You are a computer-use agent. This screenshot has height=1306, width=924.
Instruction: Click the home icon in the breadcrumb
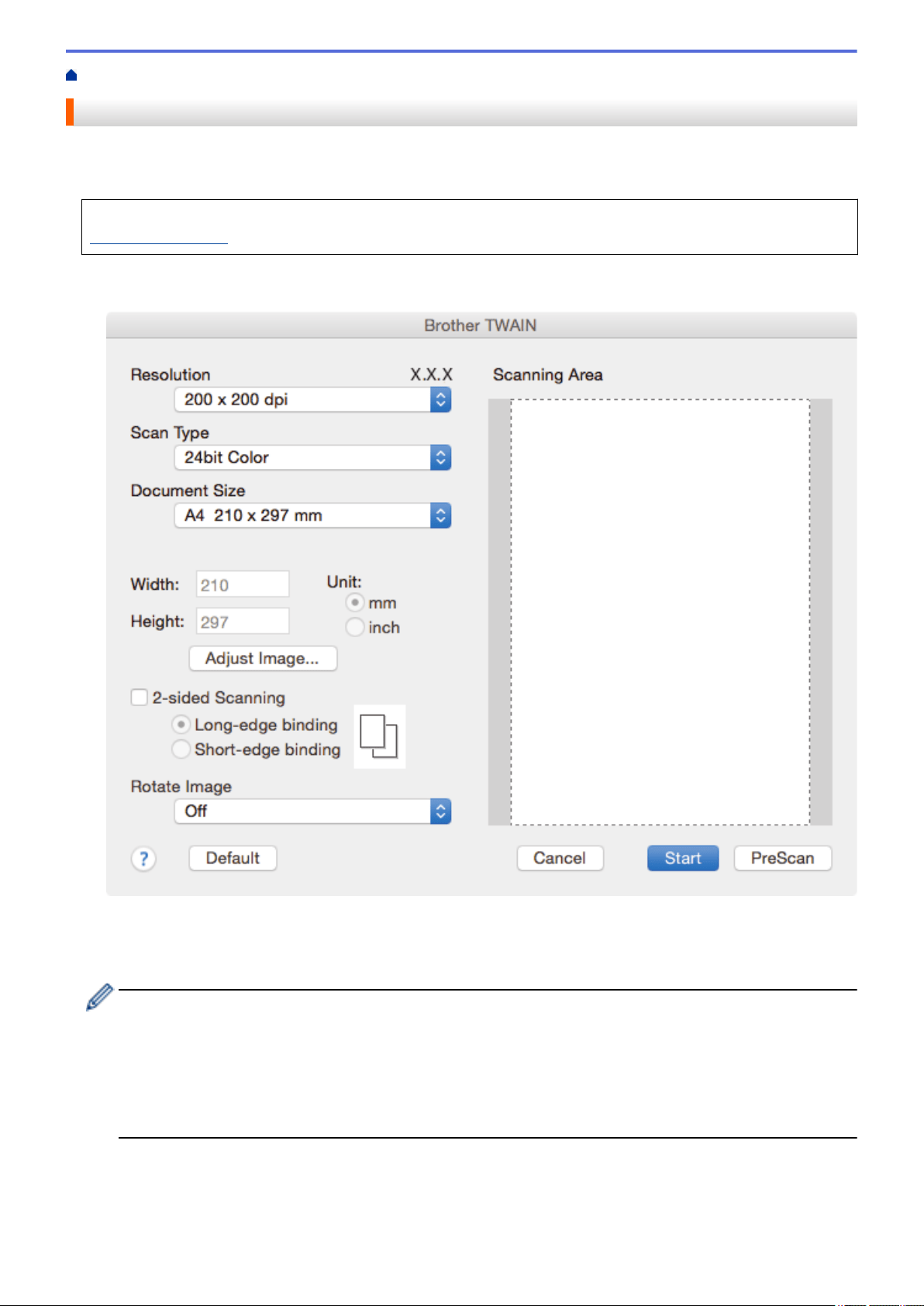tap(71, 75)
